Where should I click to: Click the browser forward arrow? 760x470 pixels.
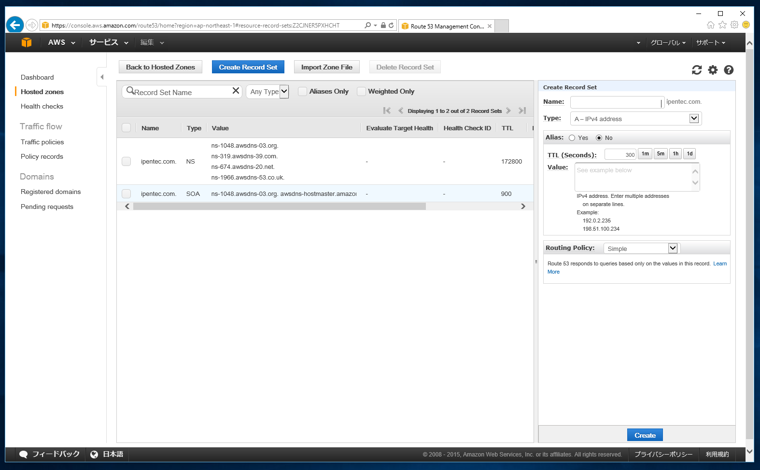click(x=32, y=25)
